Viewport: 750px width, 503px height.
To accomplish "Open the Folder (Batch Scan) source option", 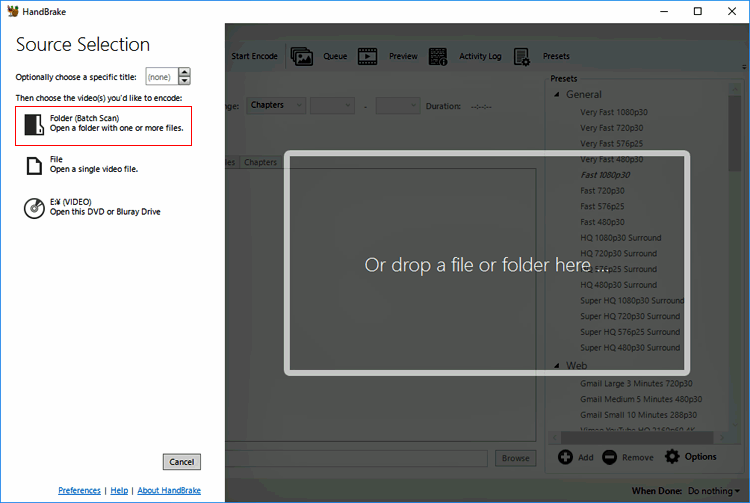I will click(103, 126).
